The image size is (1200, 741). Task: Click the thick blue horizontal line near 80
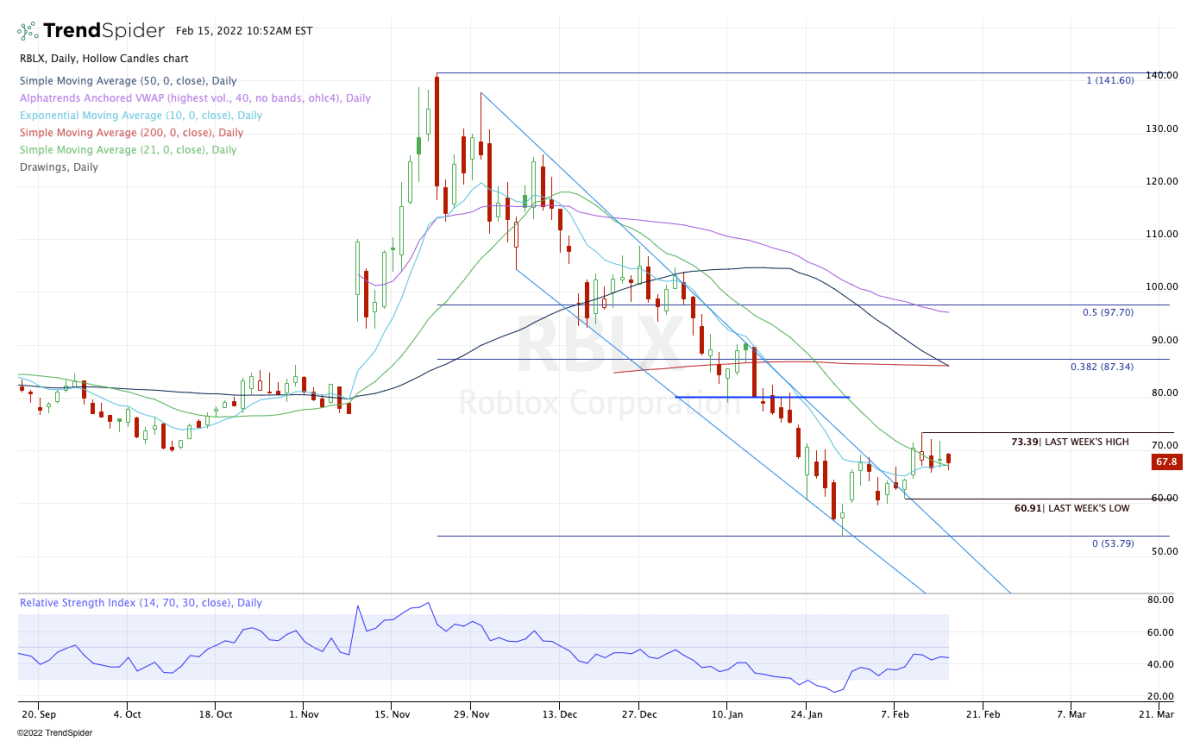coord(762,397)
